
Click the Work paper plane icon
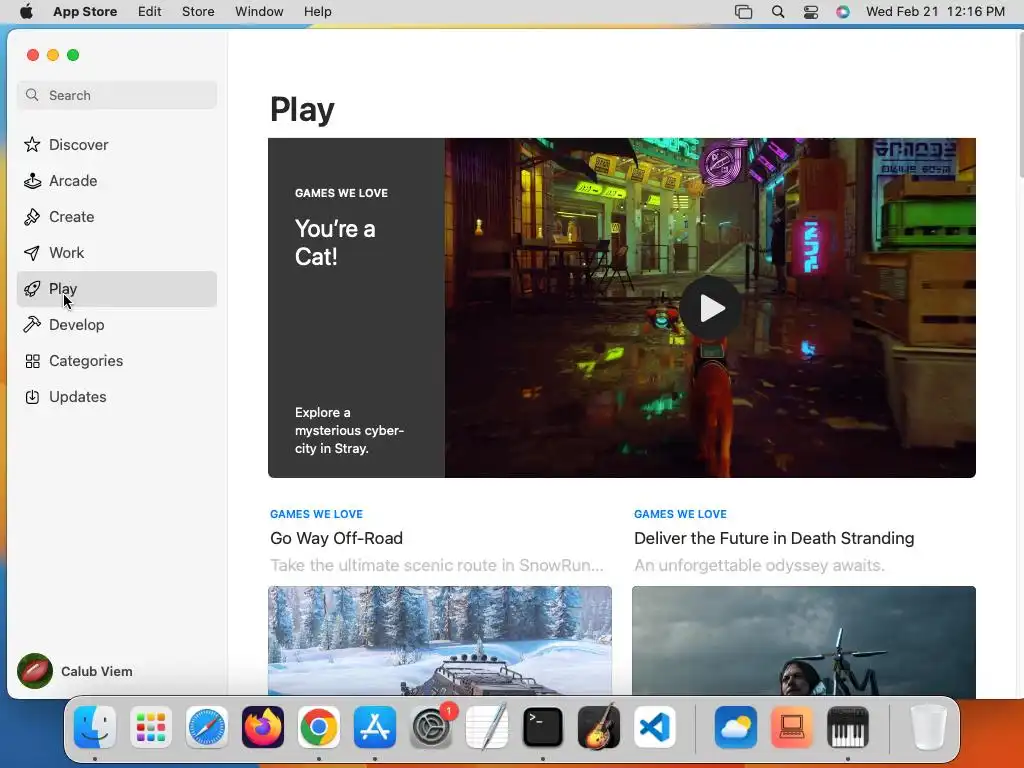coord(32,253)
